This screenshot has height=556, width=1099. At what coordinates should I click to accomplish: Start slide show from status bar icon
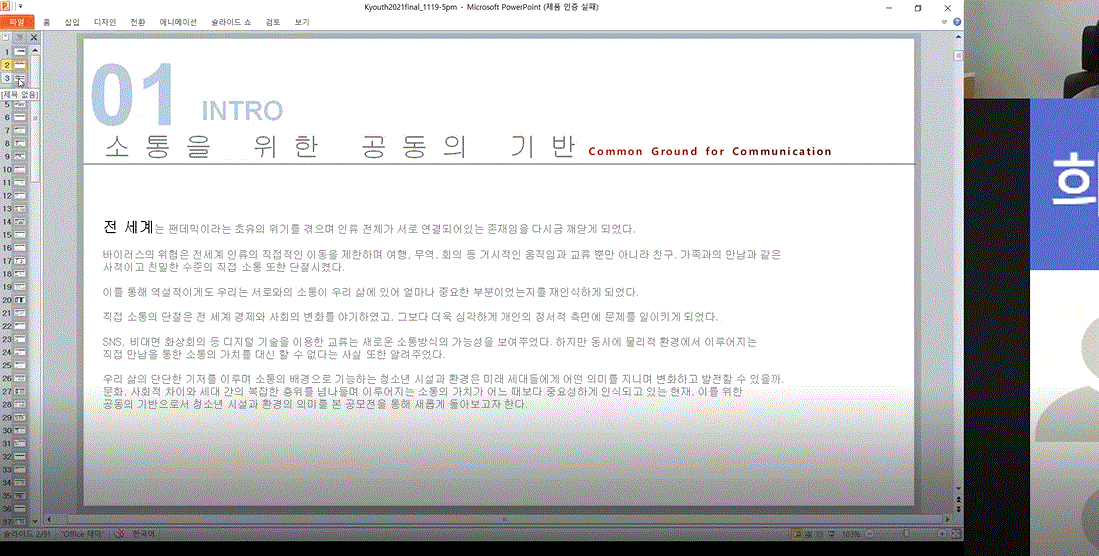(x=832, y=534)
